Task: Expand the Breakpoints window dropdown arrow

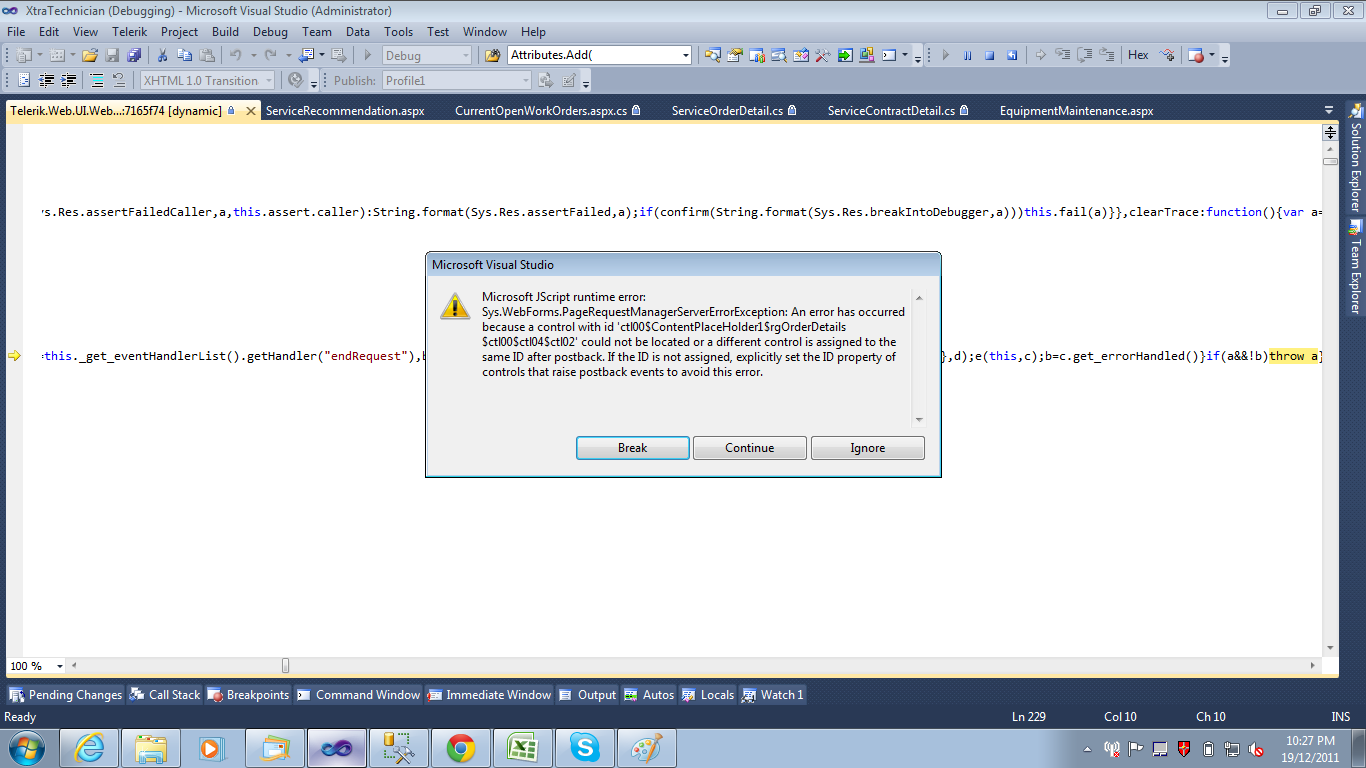Action: click(x=1211, y=56)
